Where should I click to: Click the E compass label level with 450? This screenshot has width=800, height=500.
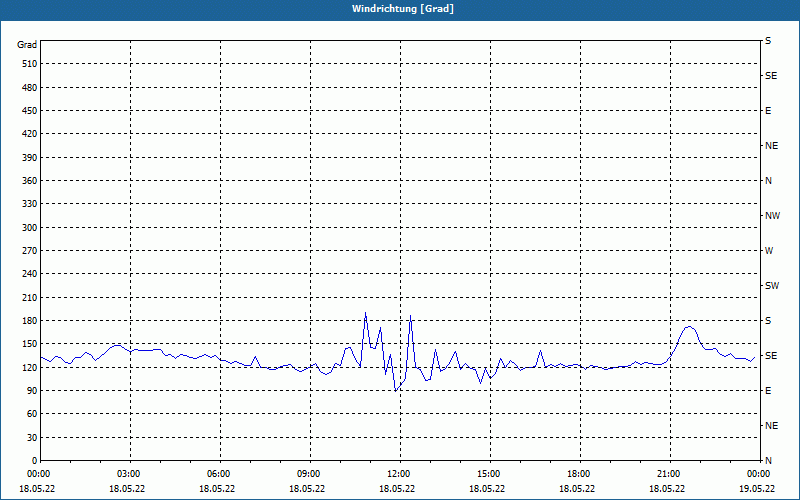click(x=768, y=111)
